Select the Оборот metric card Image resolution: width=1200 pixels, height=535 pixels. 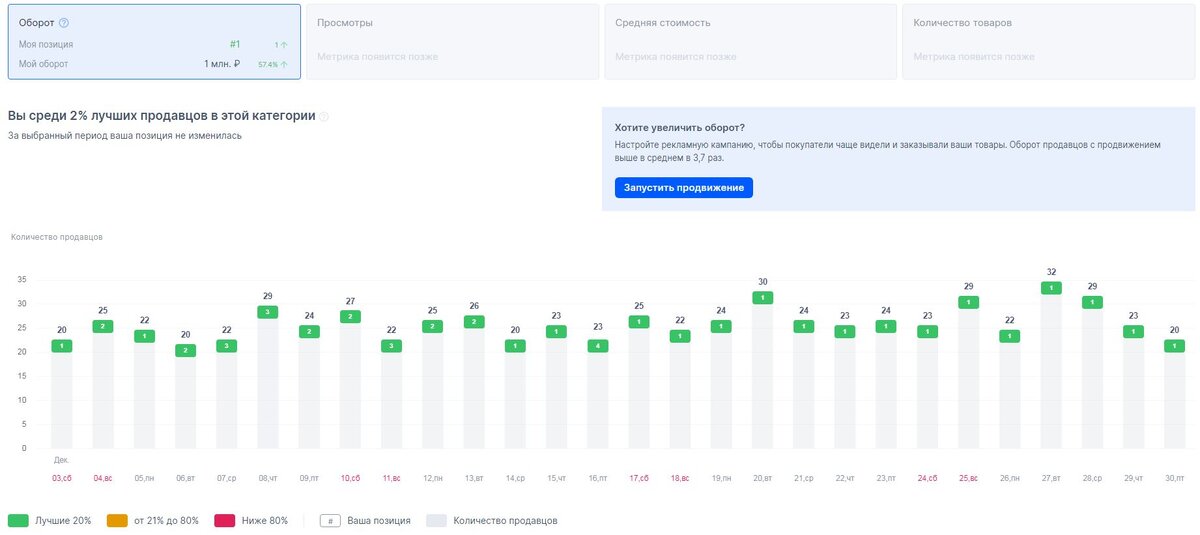[154, 42]
